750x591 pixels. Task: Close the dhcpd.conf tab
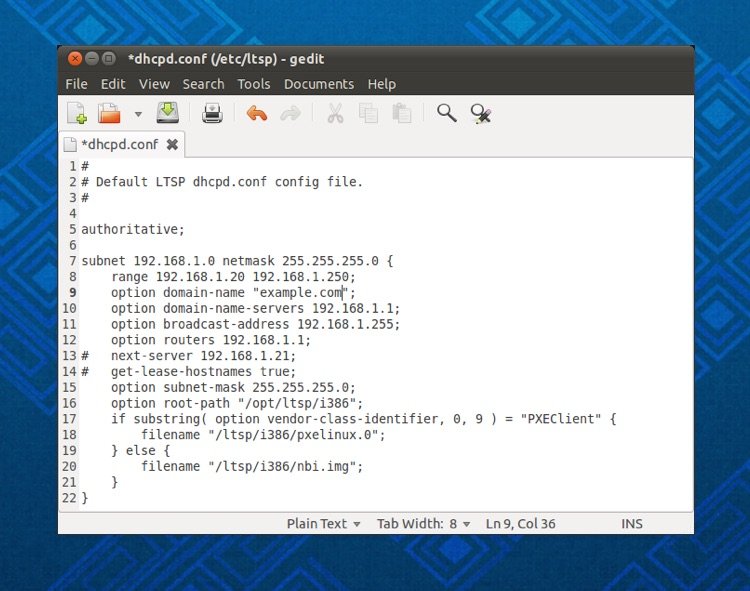point(172,144)
